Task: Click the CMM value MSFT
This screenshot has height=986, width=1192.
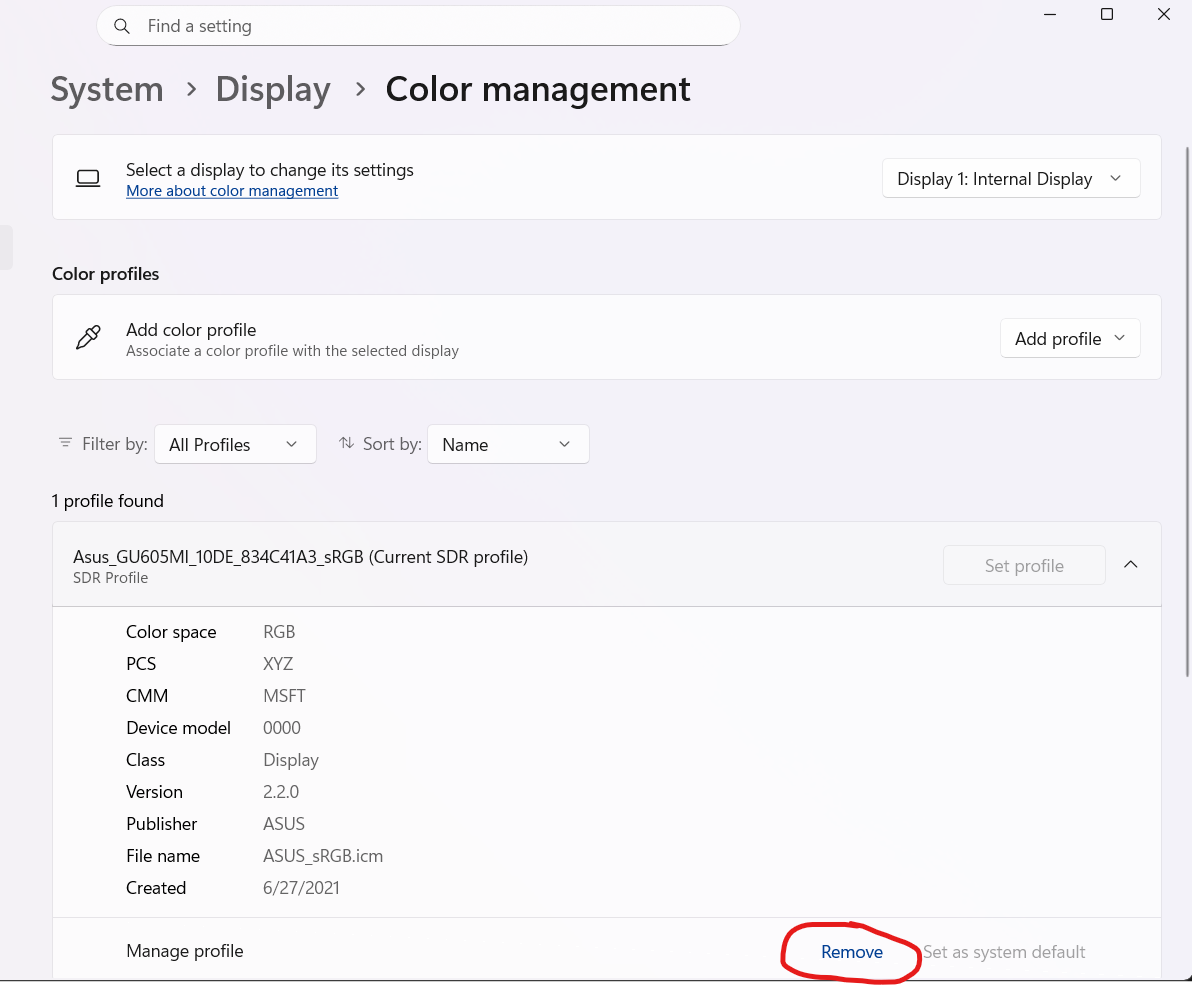Action: pyautogui.click(x=284, y=696)
